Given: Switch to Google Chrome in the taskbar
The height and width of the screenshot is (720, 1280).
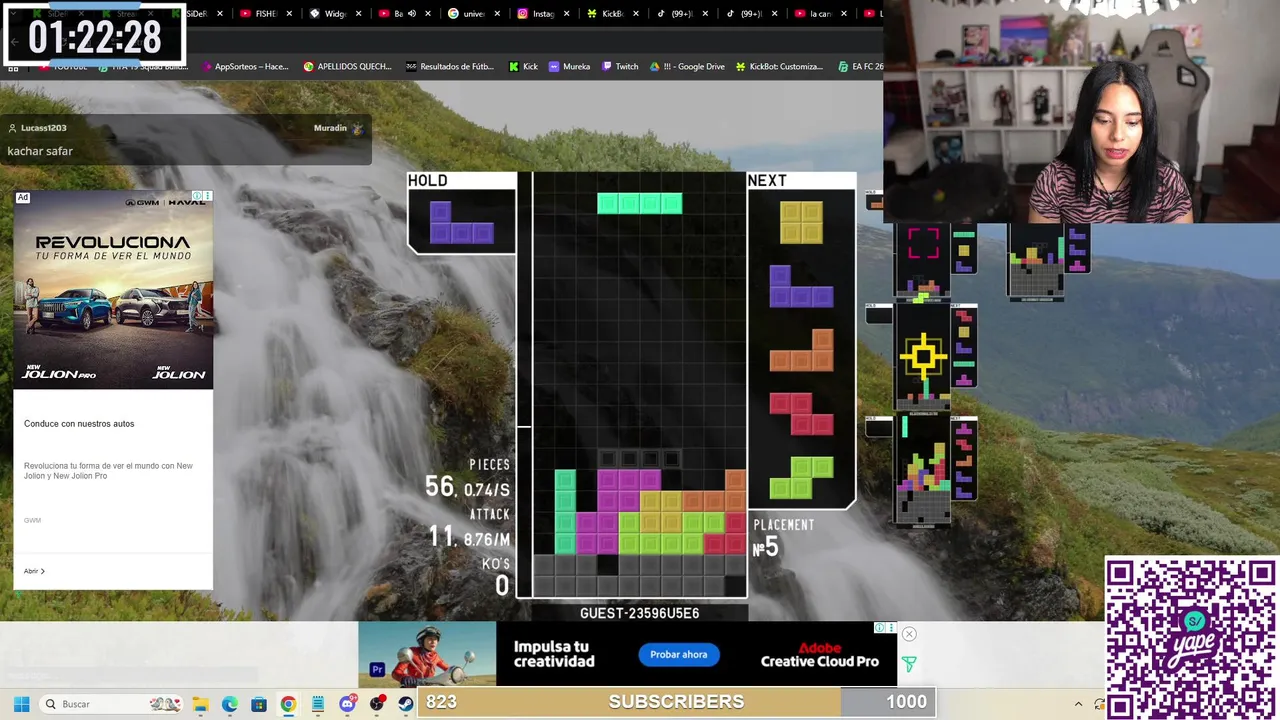Looking at the screenshot, I should coord(288,704).
